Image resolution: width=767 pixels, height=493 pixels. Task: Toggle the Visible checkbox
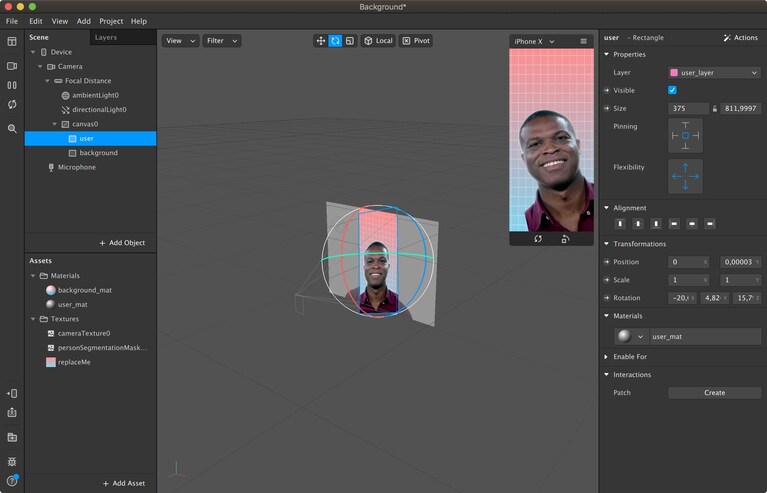coord(672,90)
